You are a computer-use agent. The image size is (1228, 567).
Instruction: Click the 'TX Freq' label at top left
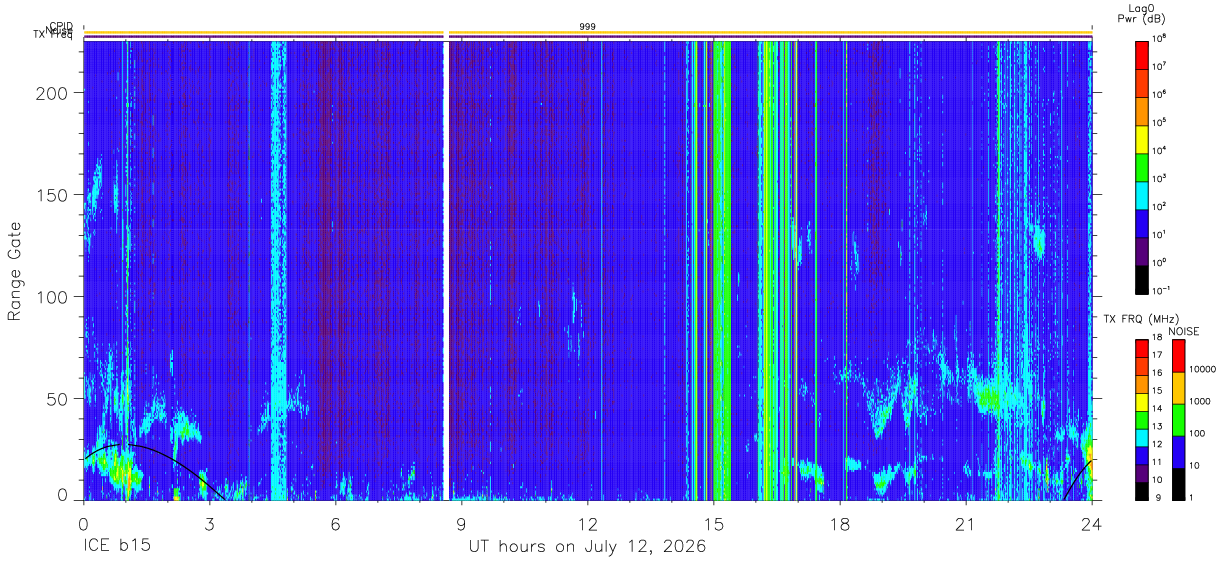click(x=55, y=37)
